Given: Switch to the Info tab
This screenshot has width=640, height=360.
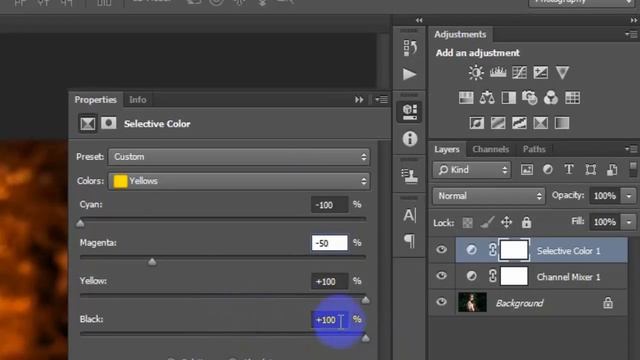Looking at the screenshot, I should 138,100.
